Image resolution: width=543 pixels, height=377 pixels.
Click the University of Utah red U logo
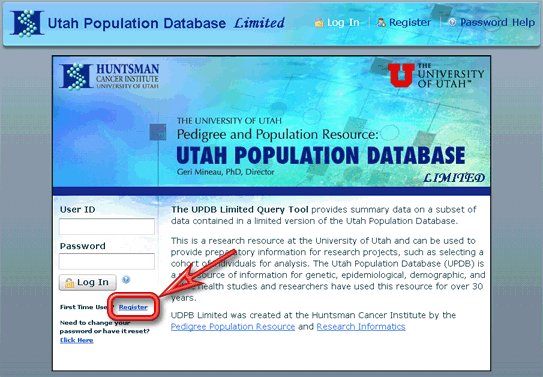[401, 75]
